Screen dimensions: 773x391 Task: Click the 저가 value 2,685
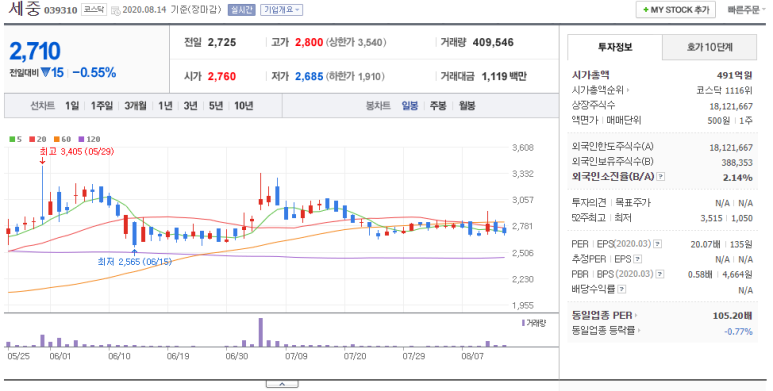(x=309, y=76)
